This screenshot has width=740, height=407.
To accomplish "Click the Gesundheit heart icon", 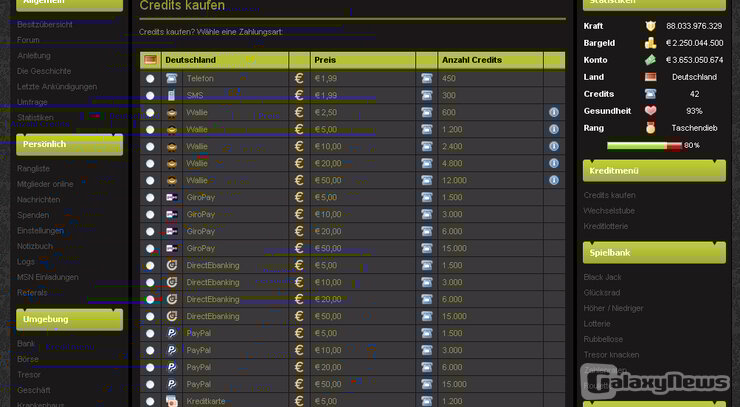I will [650, 111].
